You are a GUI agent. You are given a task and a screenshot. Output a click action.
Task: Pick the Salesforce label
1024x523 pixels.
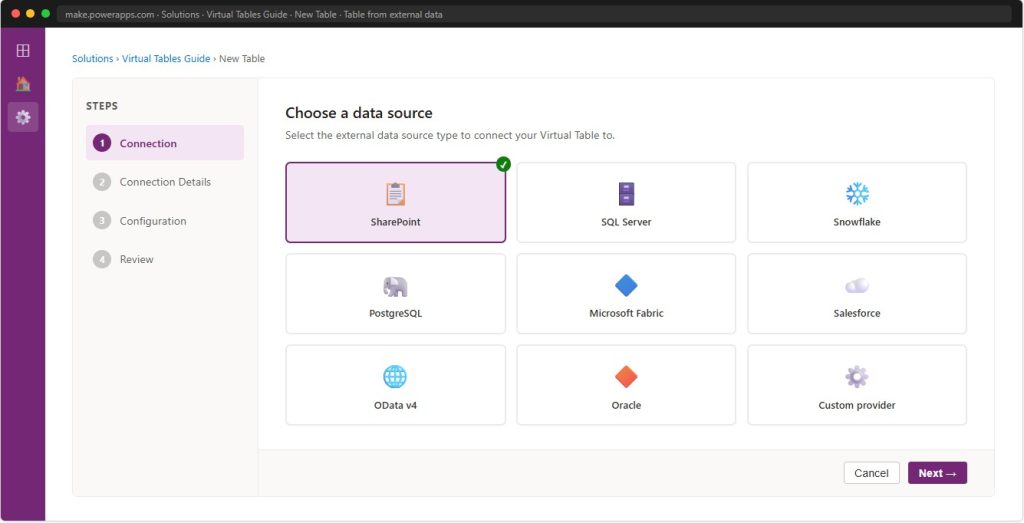pyautogui.click(x=857, y=313)
